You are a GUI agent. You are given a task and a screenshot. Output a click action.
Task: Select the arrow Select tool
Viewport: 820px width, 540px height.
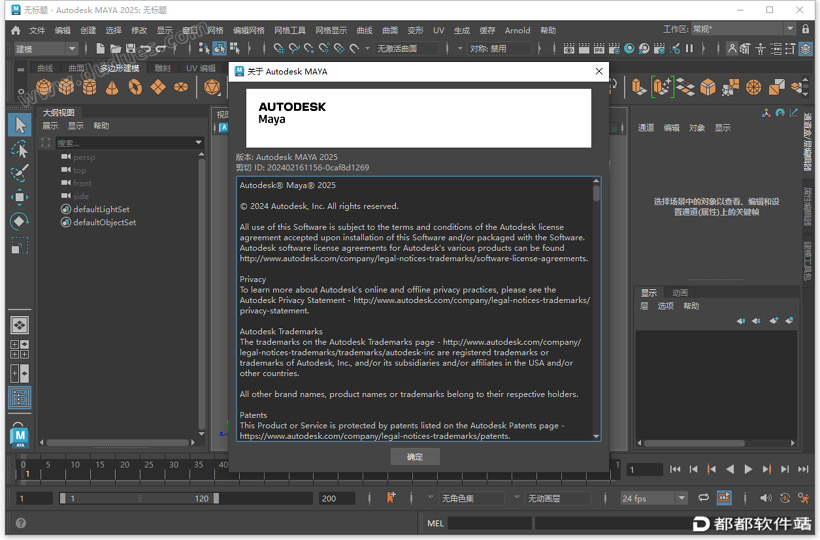click(20, 125)
